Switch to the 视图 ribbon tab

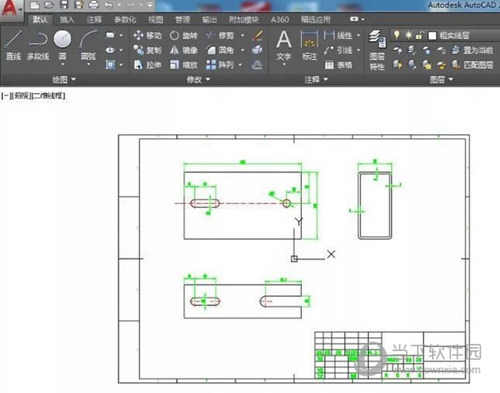pyautogui.click(x=155, y=20)
